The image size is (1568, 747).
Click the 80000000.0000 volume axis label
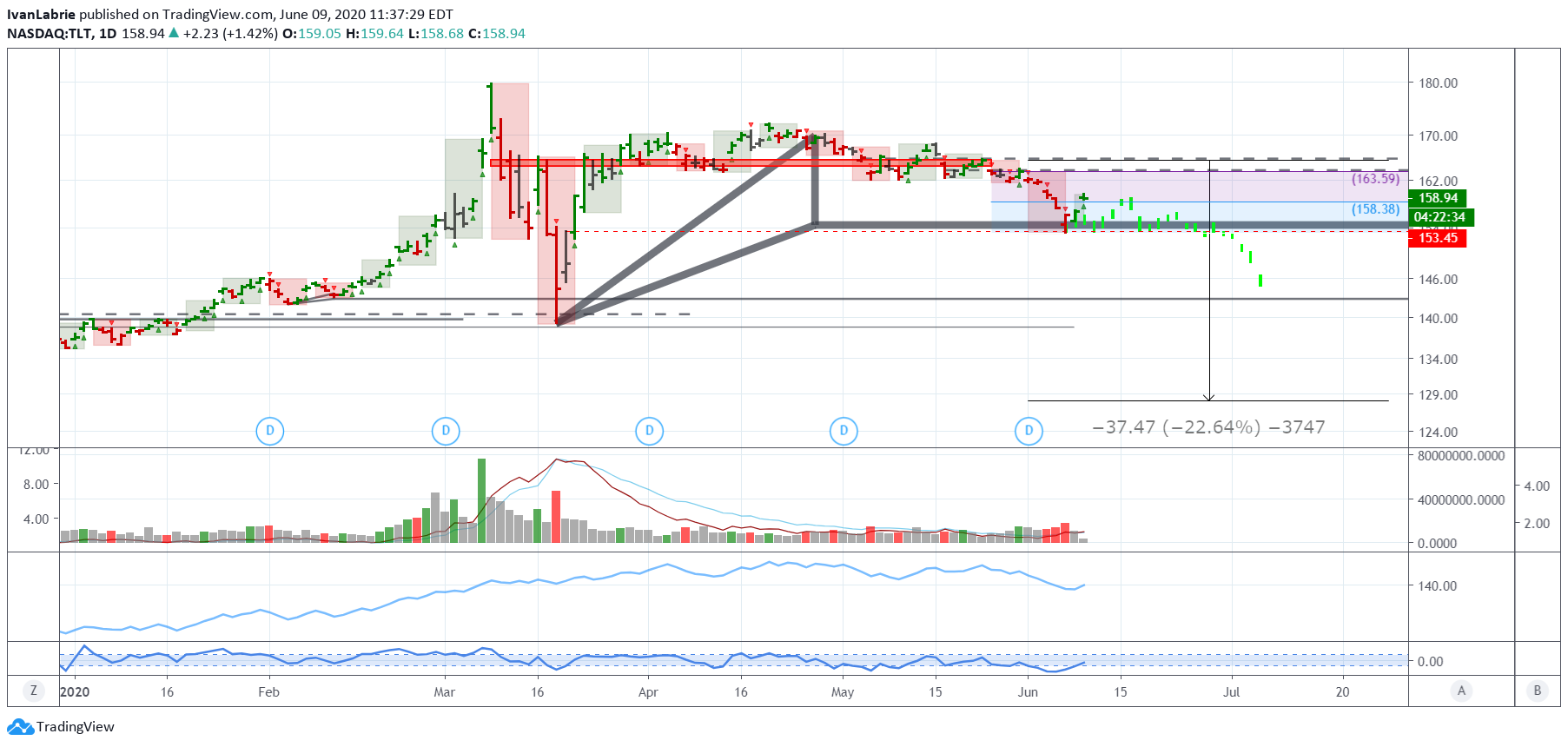click(1461, 456)
